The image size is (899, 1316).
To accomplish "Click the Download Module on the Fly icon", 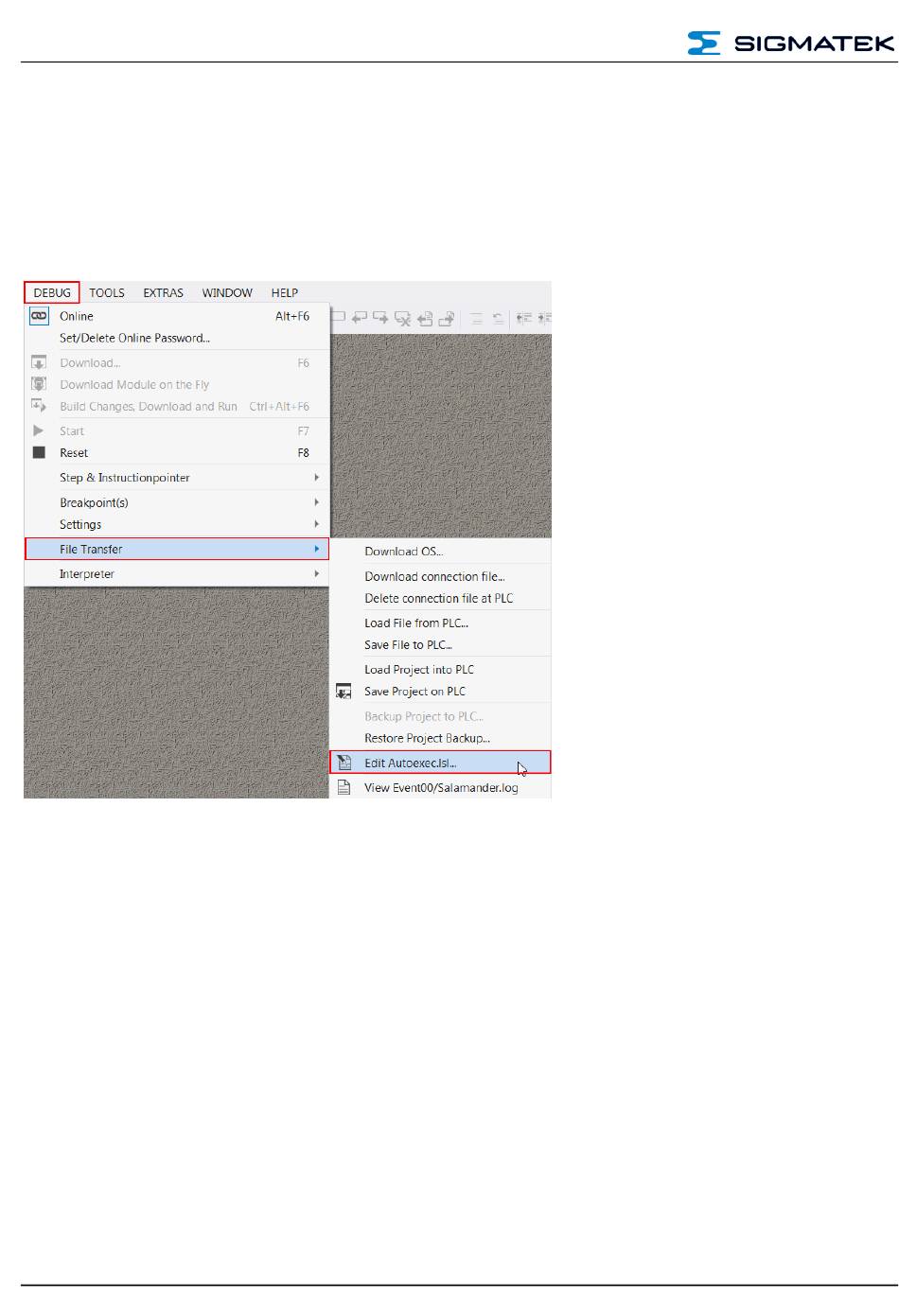I will [x=39, y=384].
